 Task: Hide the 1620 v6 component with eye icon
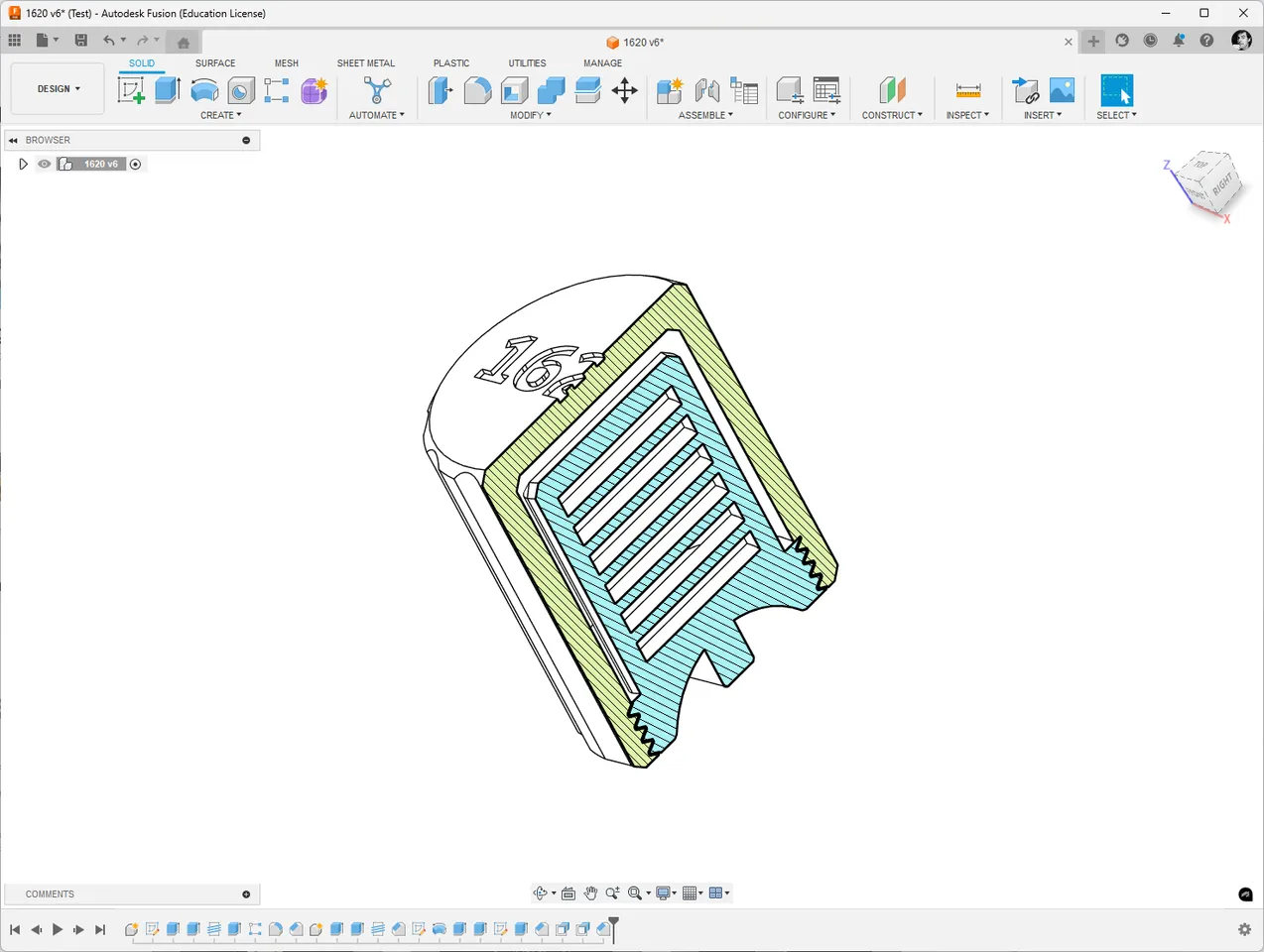point(45,165)
